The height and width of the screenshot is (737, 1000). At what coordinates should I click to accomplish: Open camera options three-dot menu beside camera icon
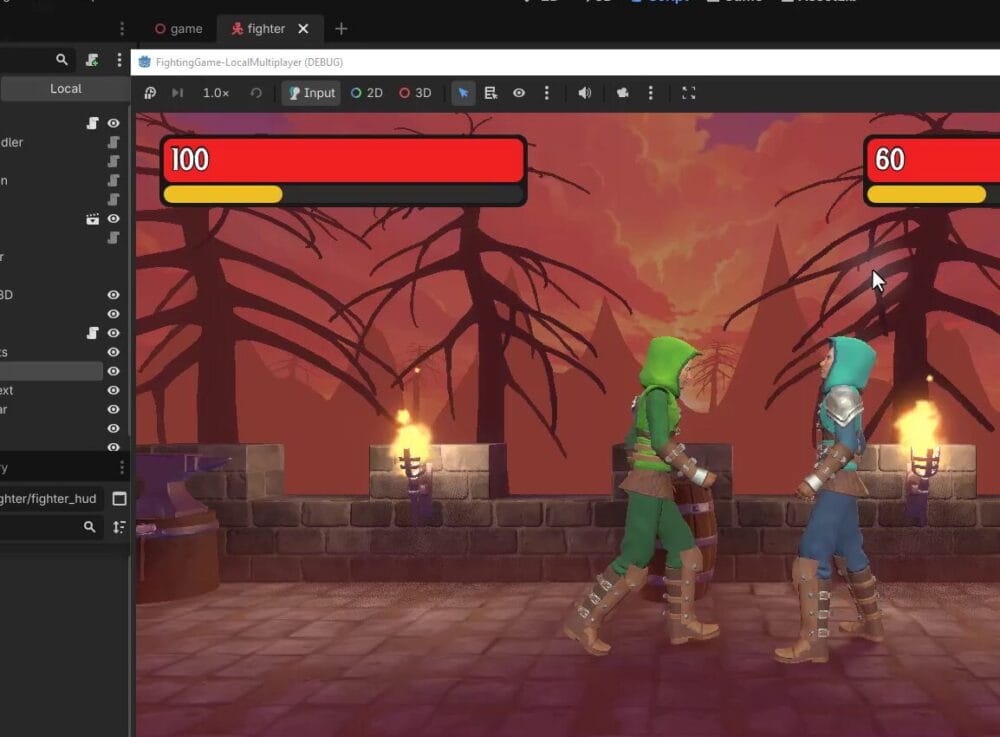(x=651, y=93)
